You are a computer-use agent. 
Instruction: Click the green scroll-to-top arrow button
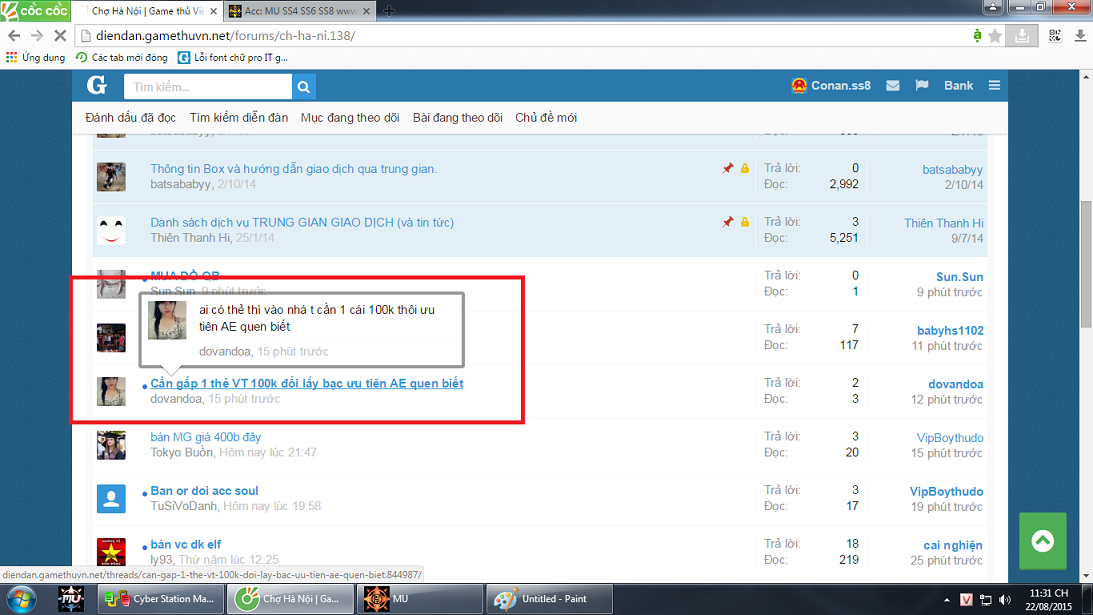coord(1042,541)
